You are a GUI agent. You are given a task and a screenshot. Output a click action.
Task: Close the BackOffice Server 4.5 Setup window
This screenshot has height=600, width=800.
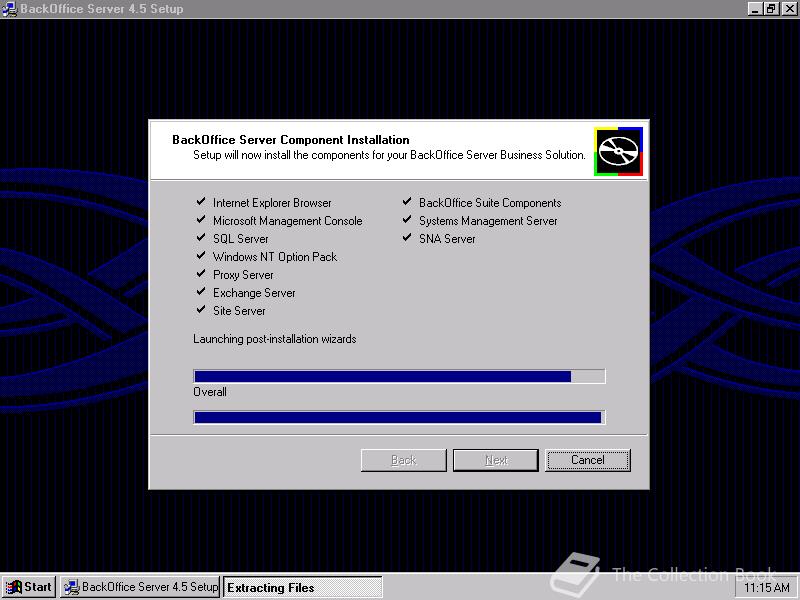coord(789,9)
